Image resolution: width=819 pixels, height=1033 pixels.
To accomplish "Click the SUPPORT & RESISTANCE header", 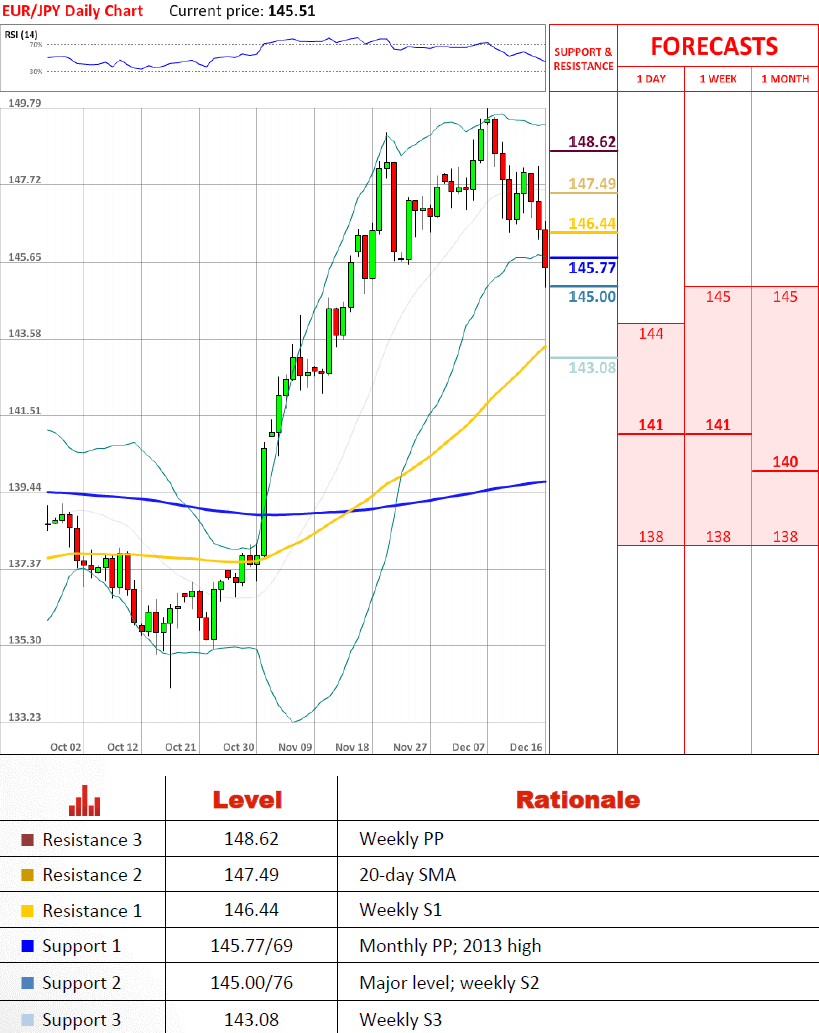I will point(583,59).
